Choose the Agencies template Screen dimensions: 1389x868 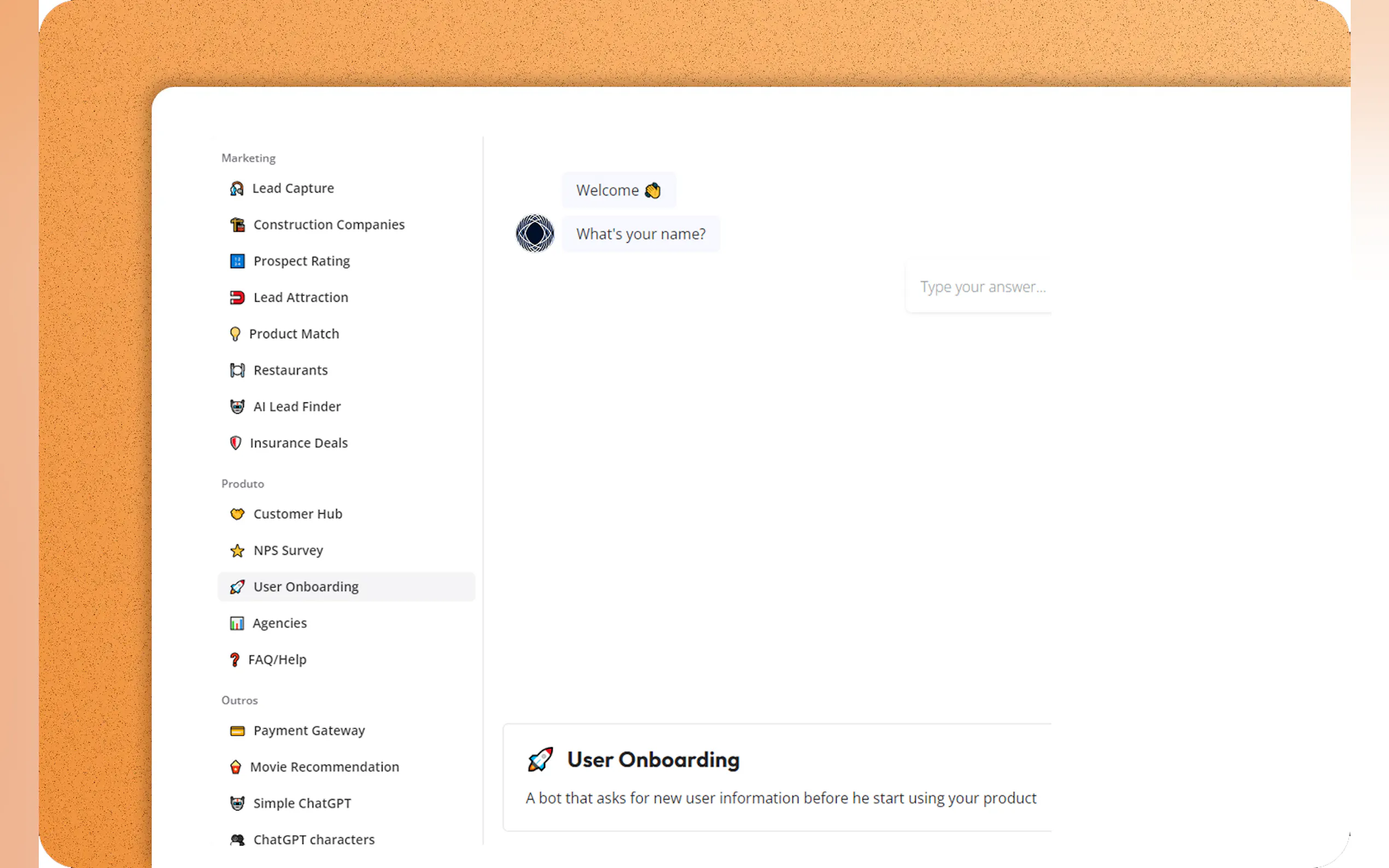pos(279,623)
